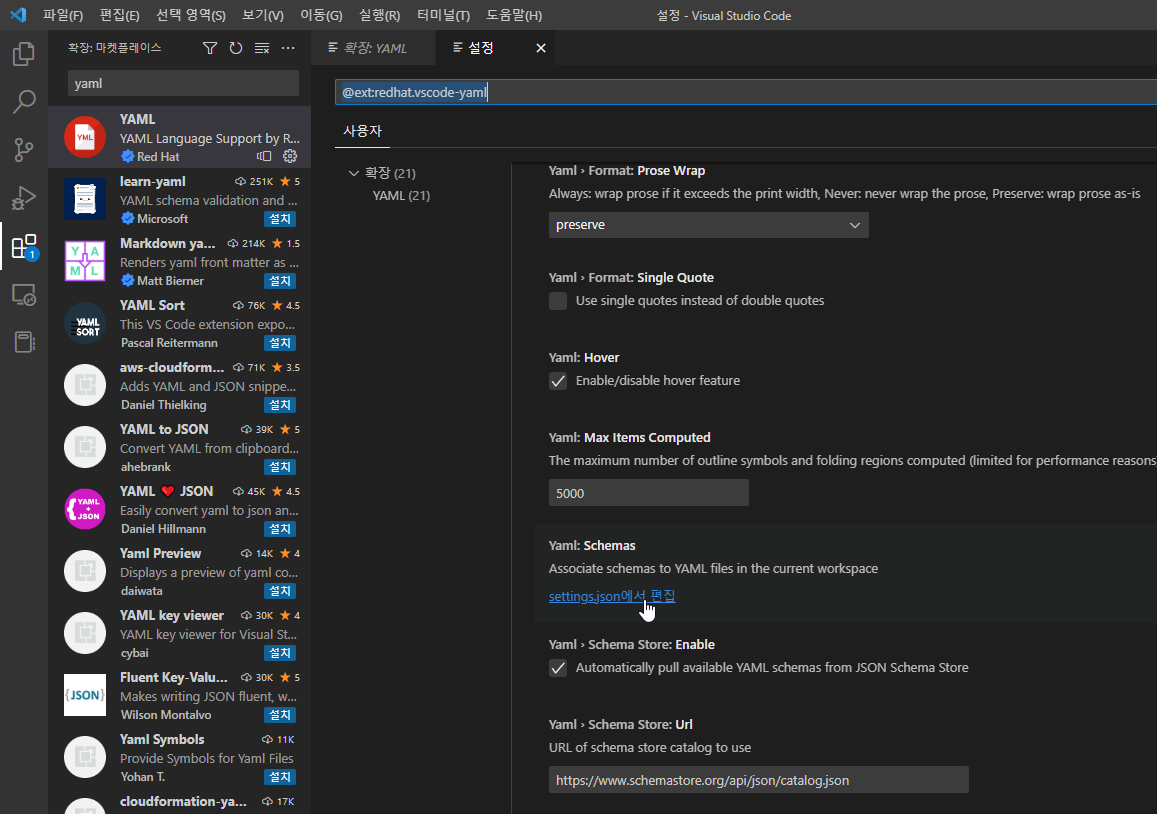
Task: Install the aws-cloudformation extension
Action: point(280,405)
